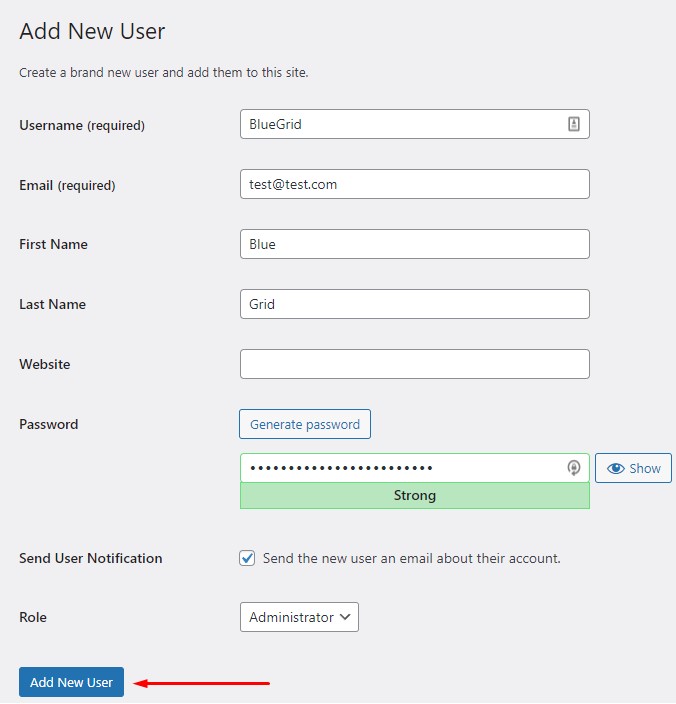Click the autofill contact icon in Username field
Image resolution: width=676 pixels, height=704 pixels.
[574, 124]
